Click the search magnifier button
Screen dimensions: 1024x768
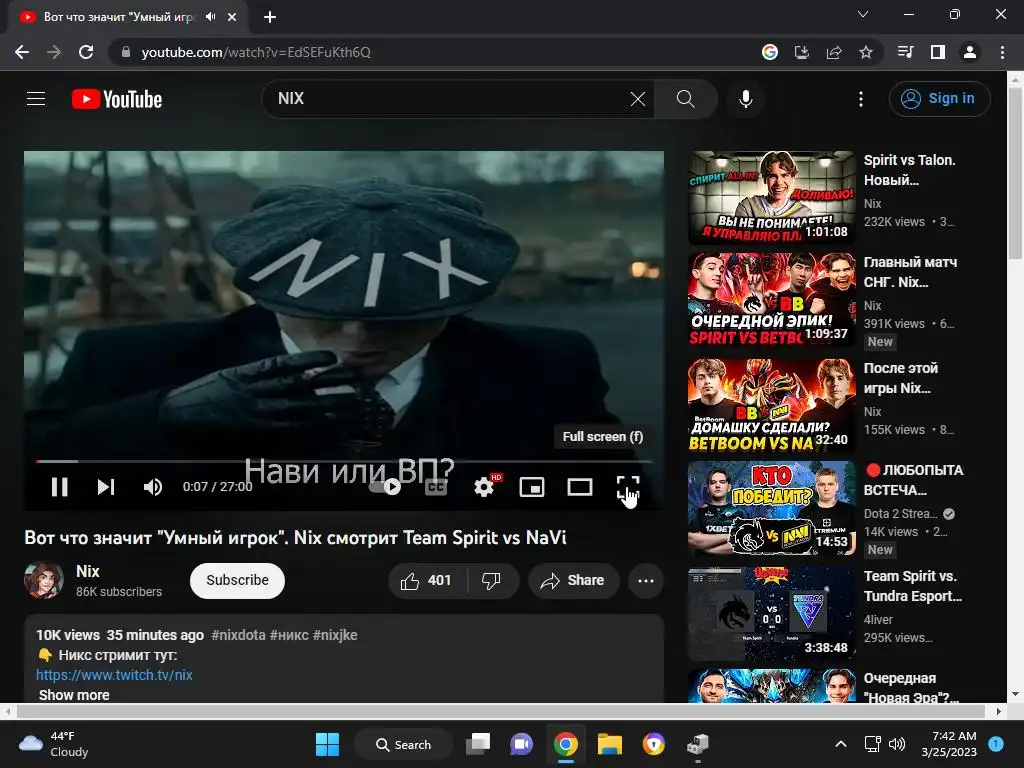pos(686,99)
